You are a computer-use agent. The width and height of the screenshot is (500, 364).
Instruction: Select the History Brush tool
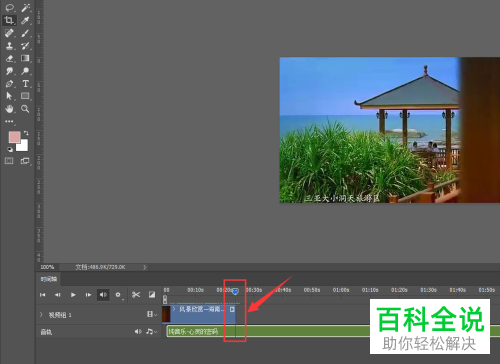pos(25,46)
